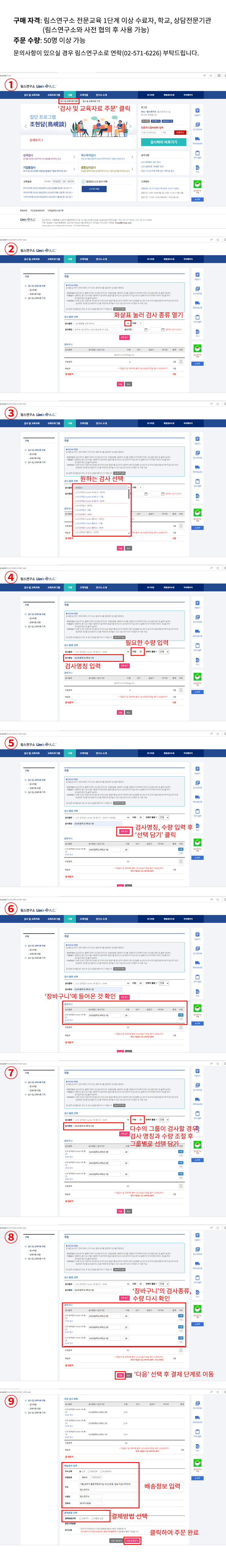Image resolution: width=226 pixels, height=1568 pixels.
Task: Open test type dropdown in step 5 form
Action: [x=102, y=817]
